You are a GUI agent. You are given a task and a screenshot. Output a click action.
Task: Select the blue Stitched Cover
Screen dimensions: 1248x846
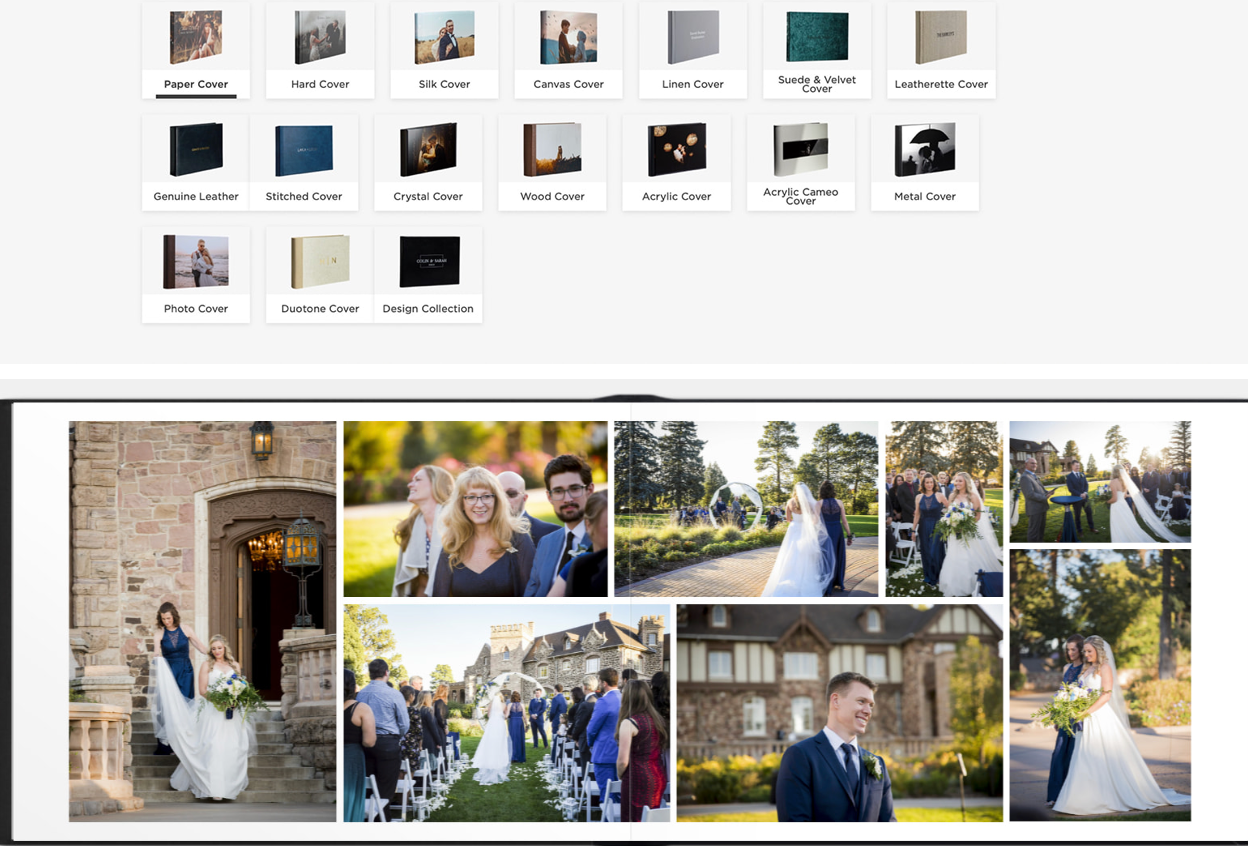tap(304, 162)
